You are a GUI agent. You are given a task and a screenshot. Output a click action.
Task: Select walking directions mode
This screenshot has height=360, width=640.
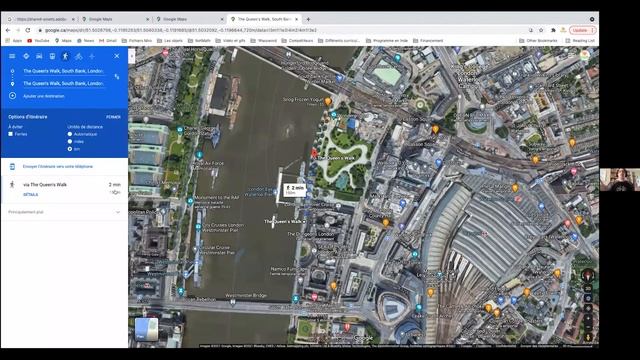pyautogui.click(x=65, y=56)
